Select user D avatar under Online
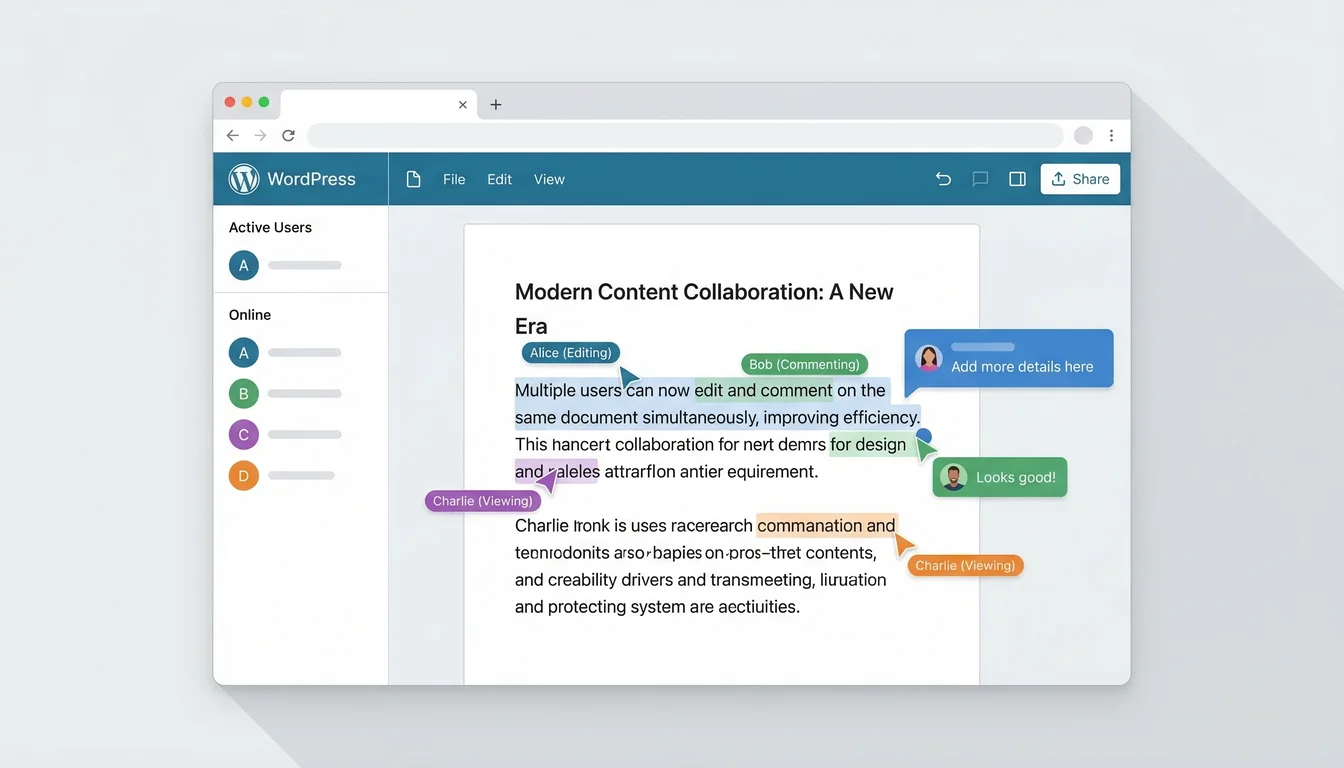This screenshot has height=768, width=1344. tap(244, 475)
